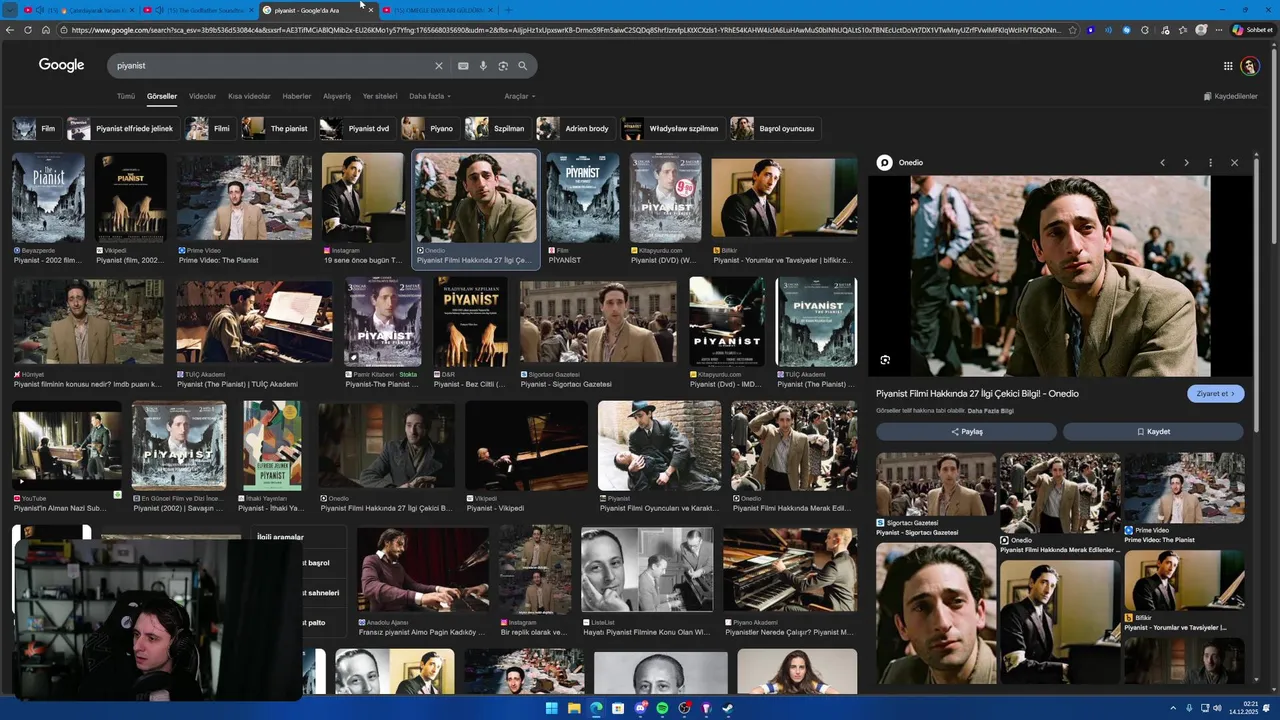Switch to the Haberler tab

point(297,97)
